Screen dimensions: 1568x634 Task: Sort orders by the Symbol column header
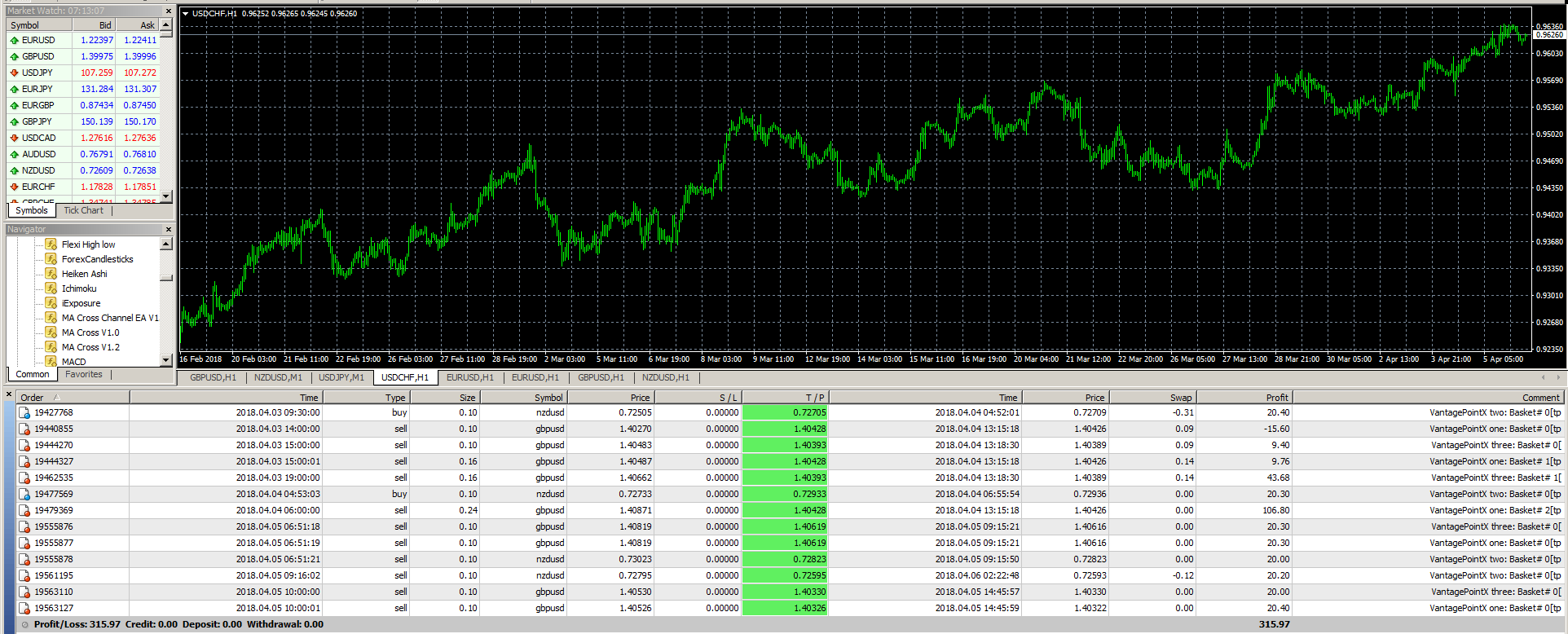[x=548, y=398]
